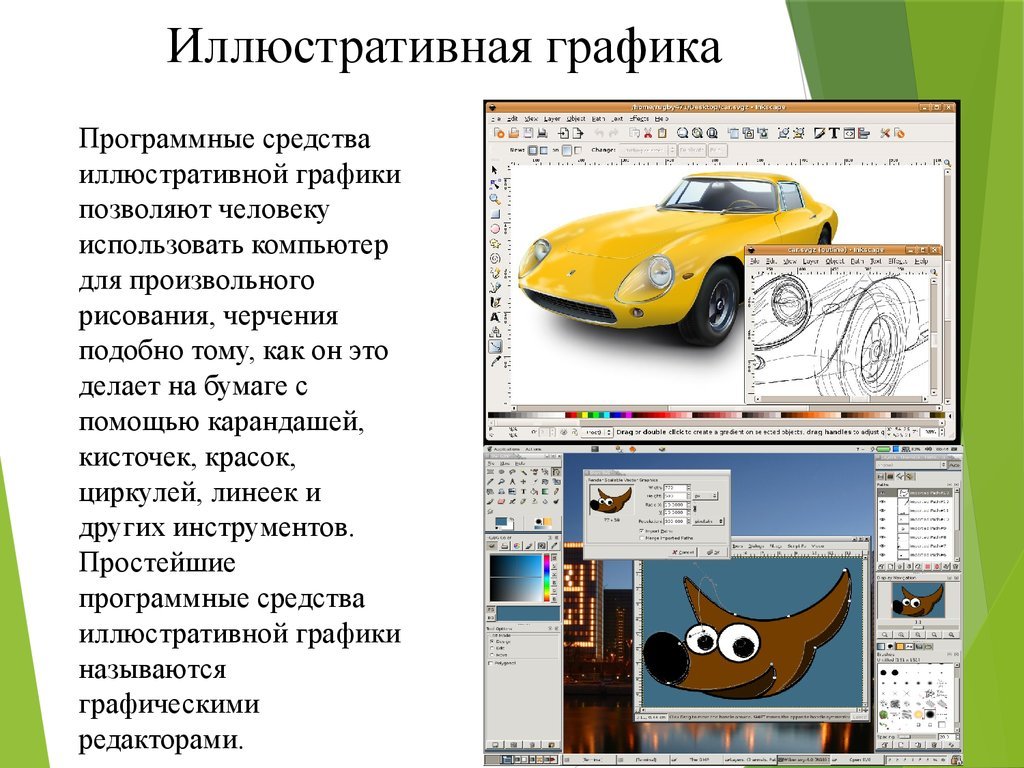Open the image selector dropdown atop Paths panel
Image resolution: width=1024 pixels, height=768 pixels.
(908, 465)
